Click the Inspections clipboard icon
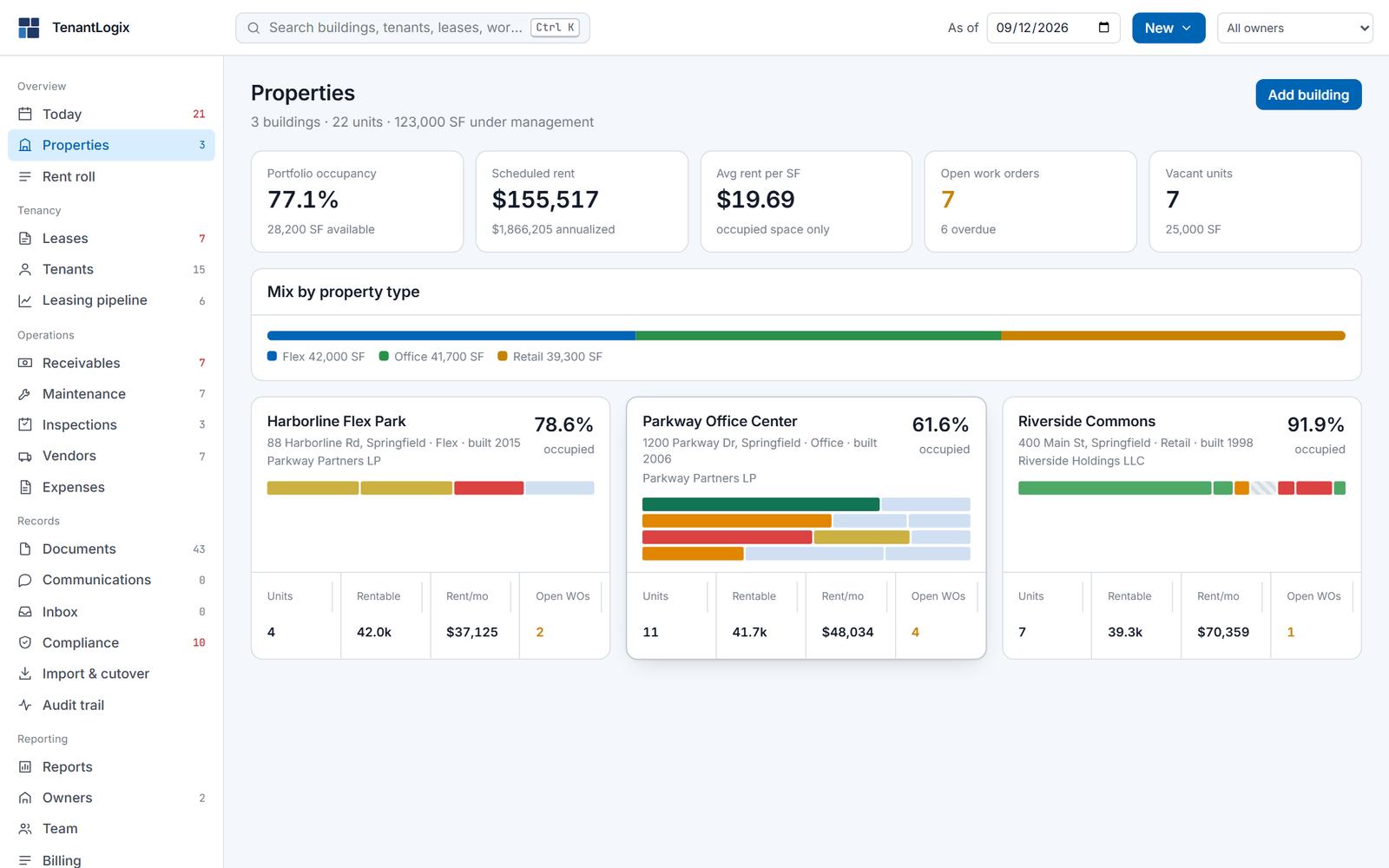The height and width of the screenshot is (868, 1389). point(25,424)
